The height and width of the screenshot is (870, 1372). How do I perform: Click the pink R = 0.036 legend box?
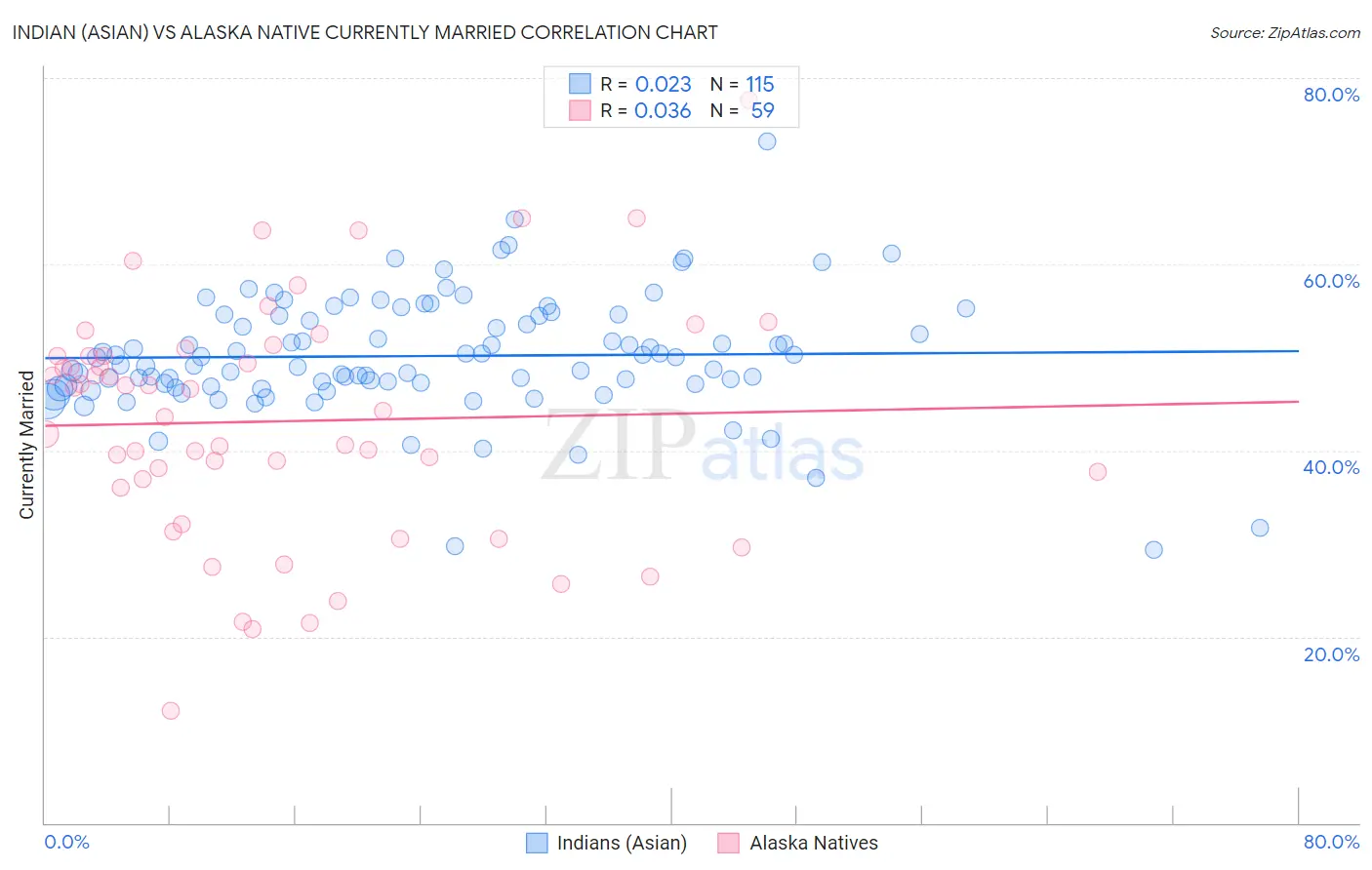(x=581, y=110)
